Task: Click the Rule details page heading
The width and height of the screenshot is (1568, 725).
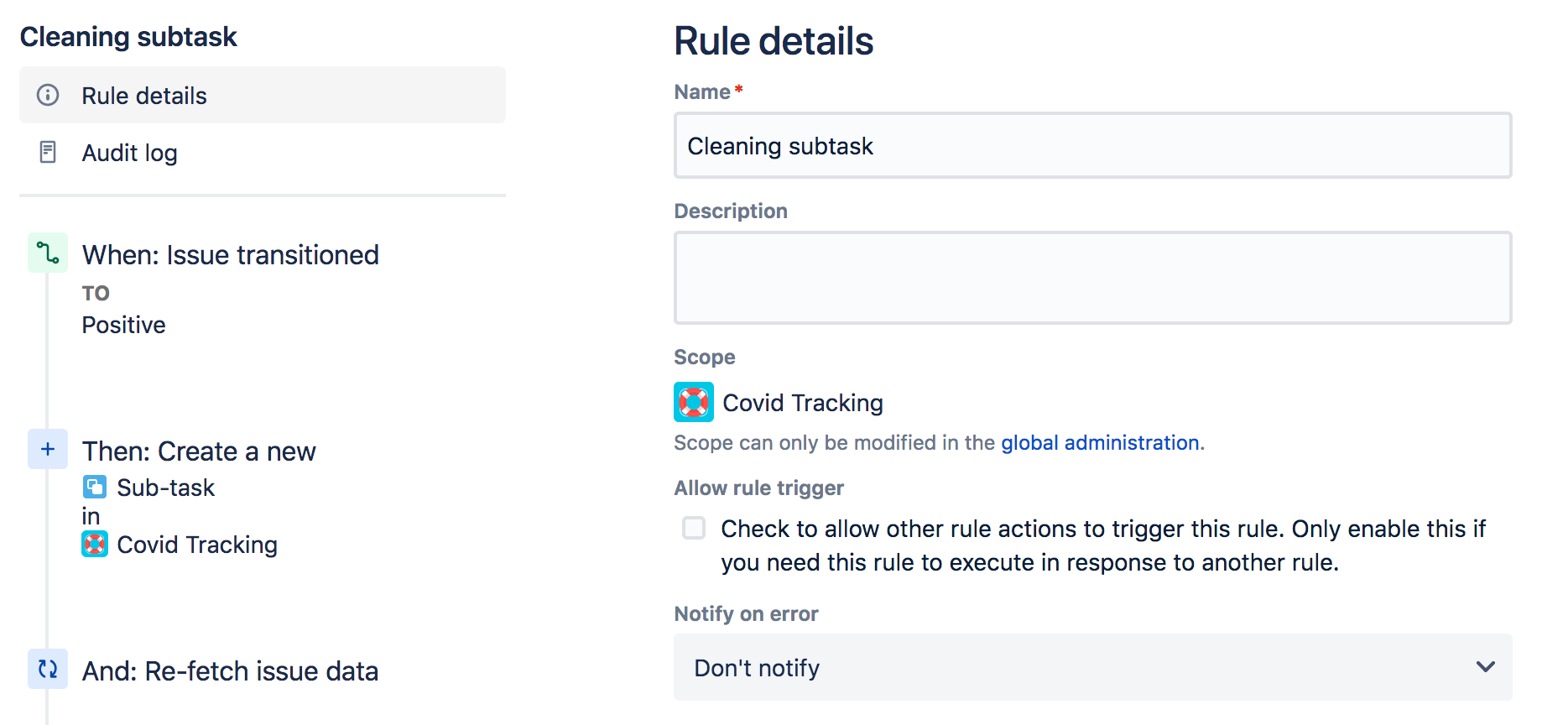Action: 774,41
